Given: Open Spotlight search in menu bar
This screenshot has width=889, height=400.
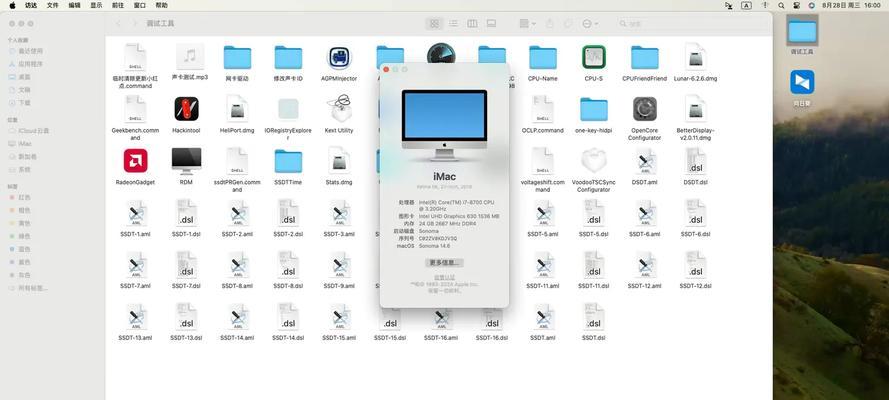Looking at the screenshot, I should point(781,5).
